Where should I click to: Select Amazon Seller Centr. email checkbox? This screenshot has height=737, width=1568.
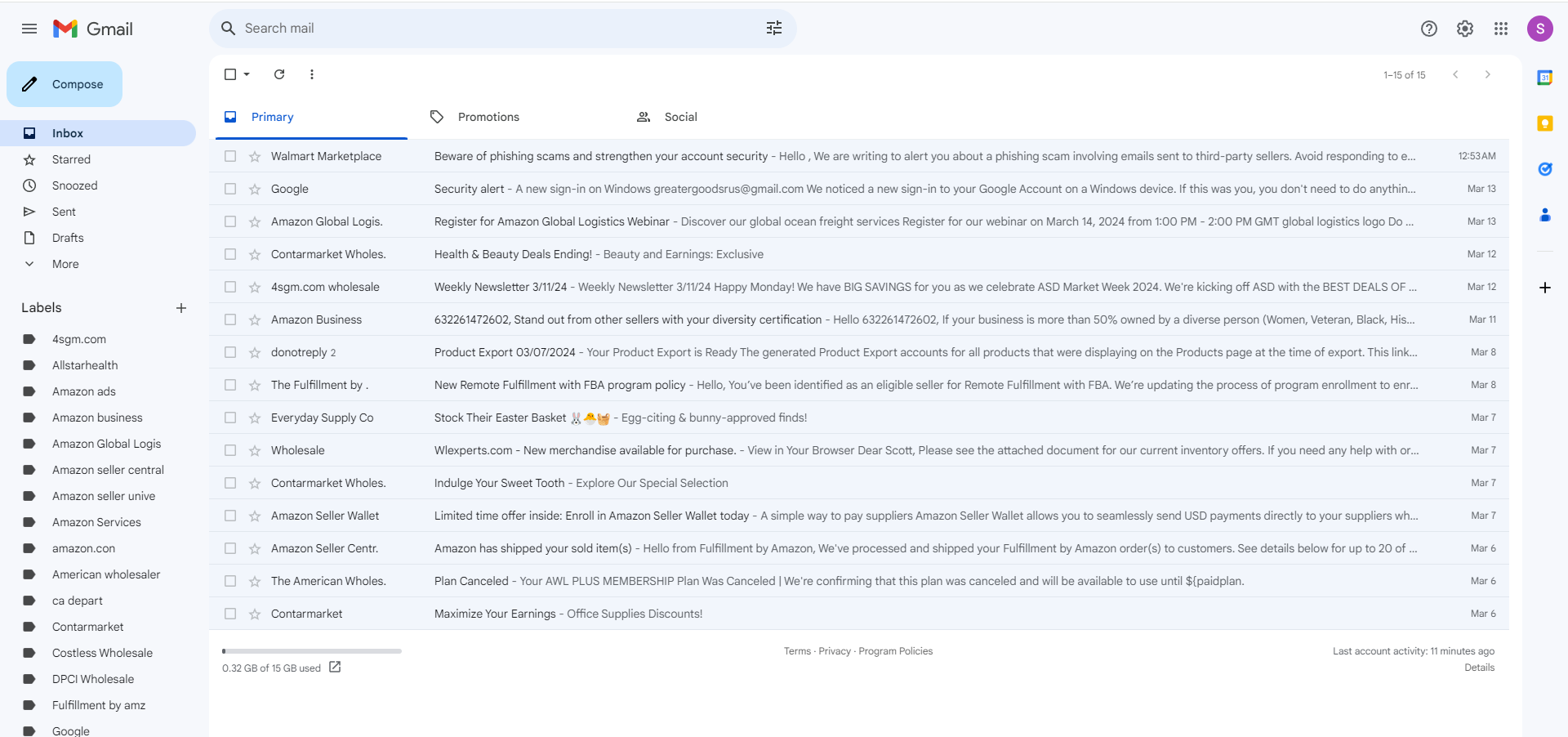pos(230,548)
